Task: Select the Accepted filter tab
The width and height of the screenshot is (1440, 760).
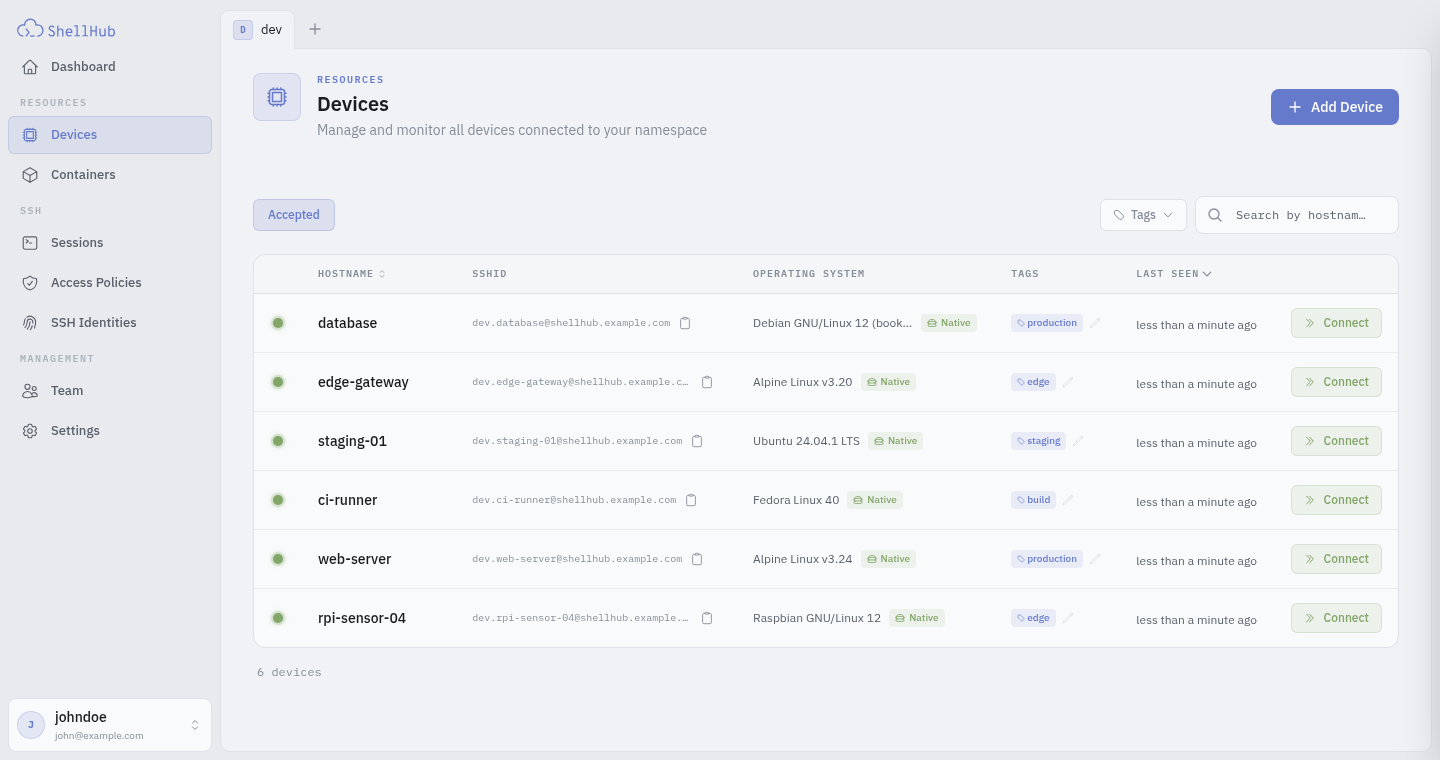Action: pos(294,215)
